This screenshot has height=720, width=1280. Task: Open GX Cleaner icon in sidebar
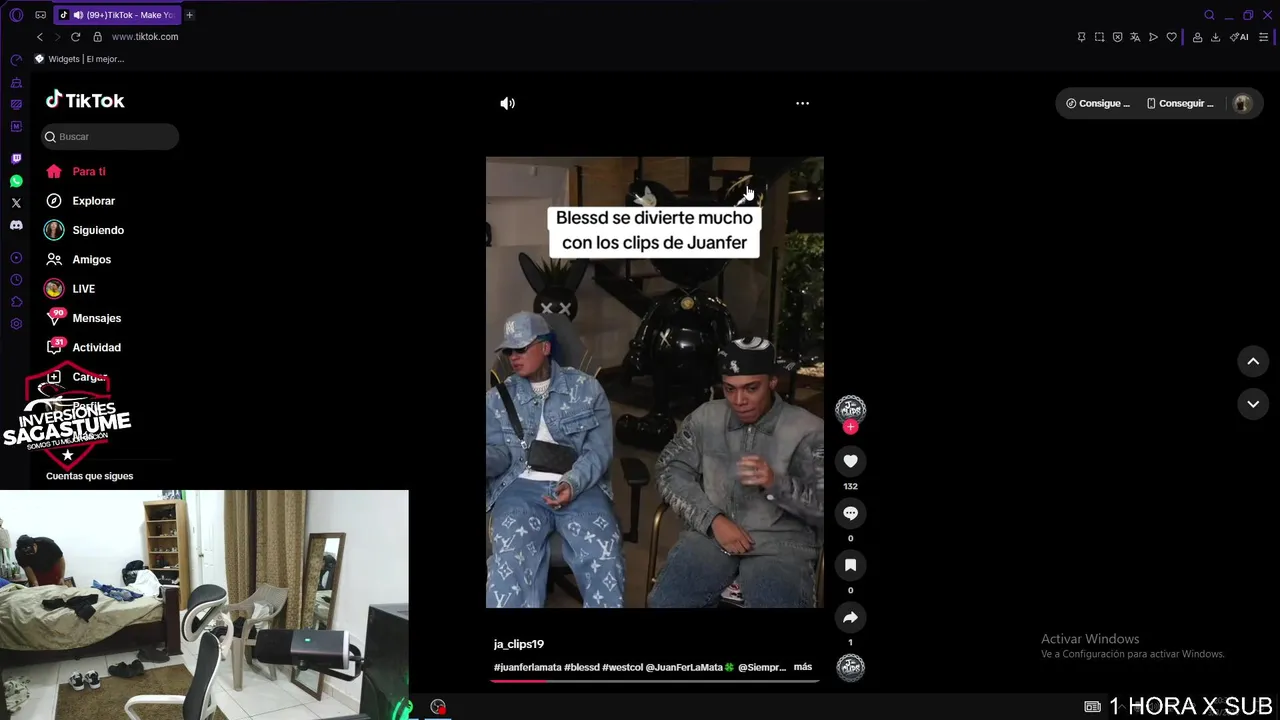point(16,82)
